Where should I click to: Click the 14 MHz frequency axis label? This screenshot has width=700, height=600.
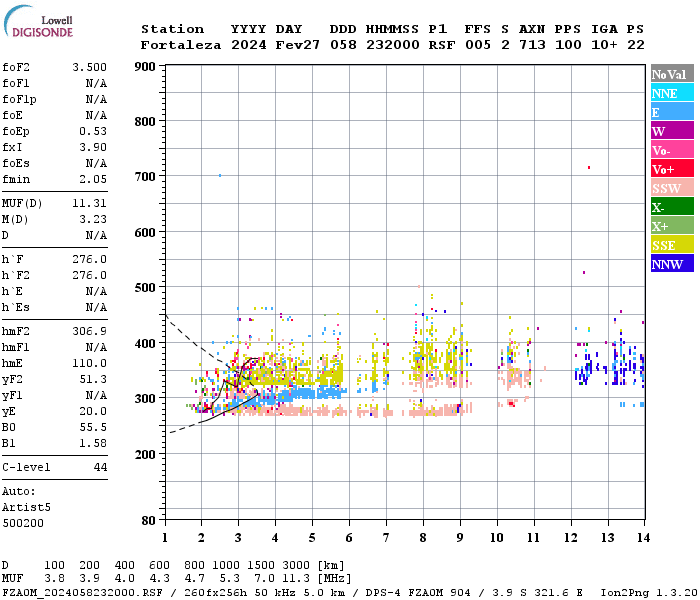click(x=643, y=538)
